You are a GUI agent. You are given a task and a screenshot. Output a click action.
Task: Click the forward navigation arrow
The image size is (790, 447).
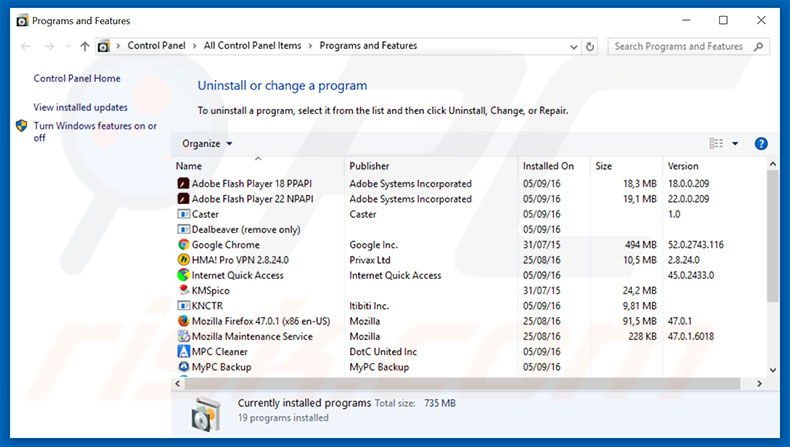(49, 46)
